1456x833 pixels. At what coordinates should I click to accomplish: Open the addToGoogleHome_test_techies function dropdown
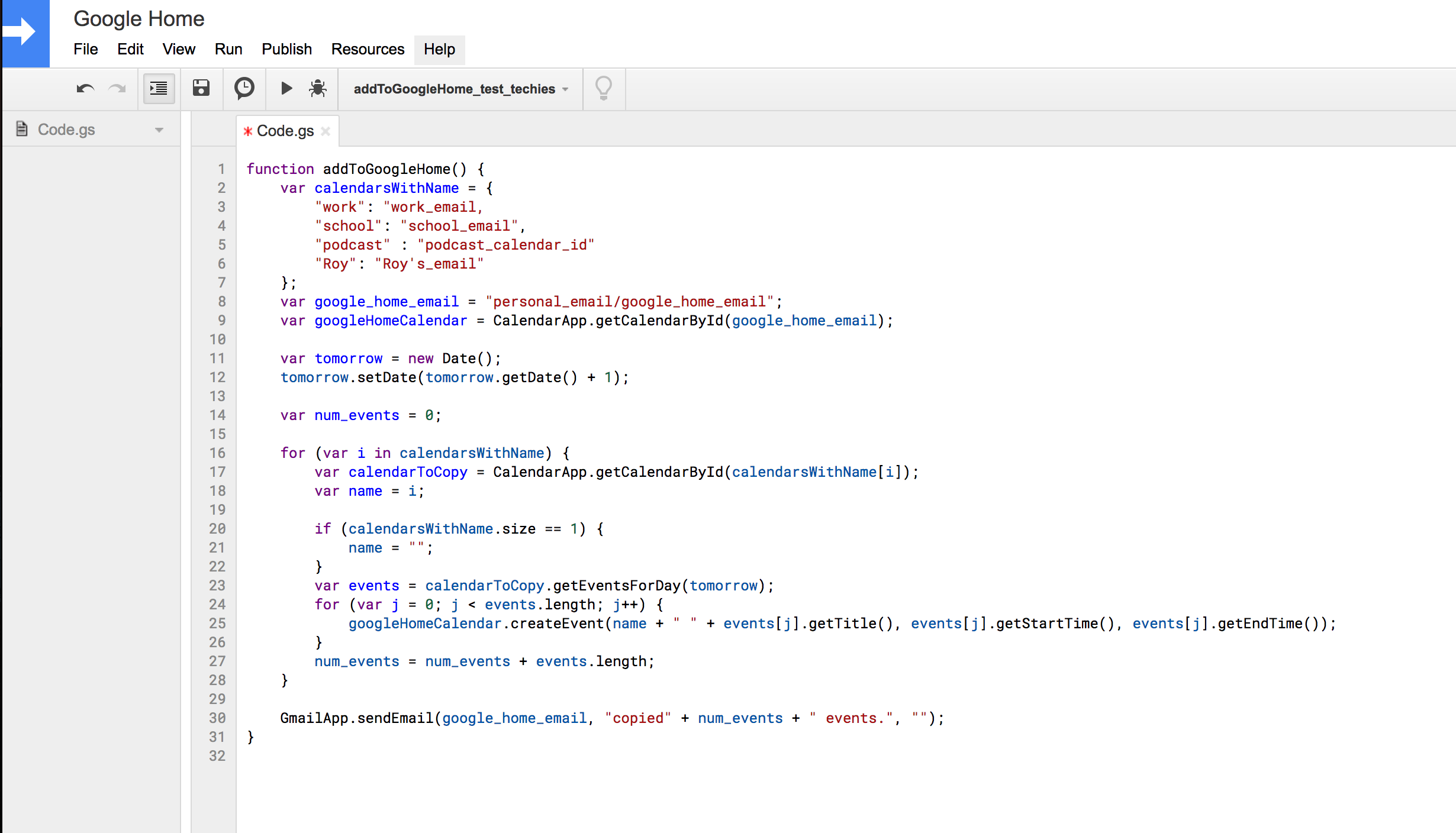click(x=461, y=89)
